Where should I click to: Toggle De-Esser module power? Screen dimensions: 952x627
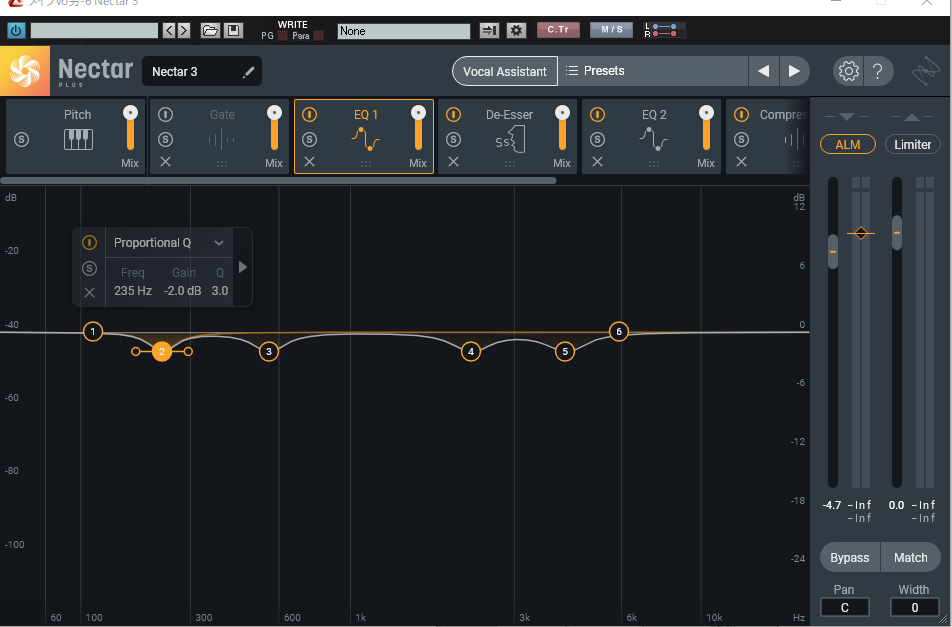pos(453,114)
